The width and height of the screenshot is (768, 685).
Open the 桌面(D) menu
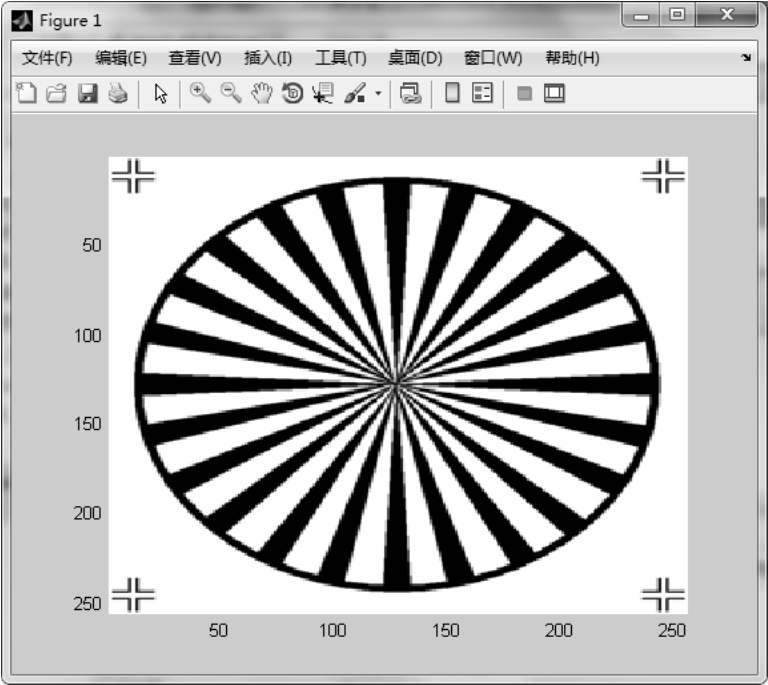click(415, 58)
